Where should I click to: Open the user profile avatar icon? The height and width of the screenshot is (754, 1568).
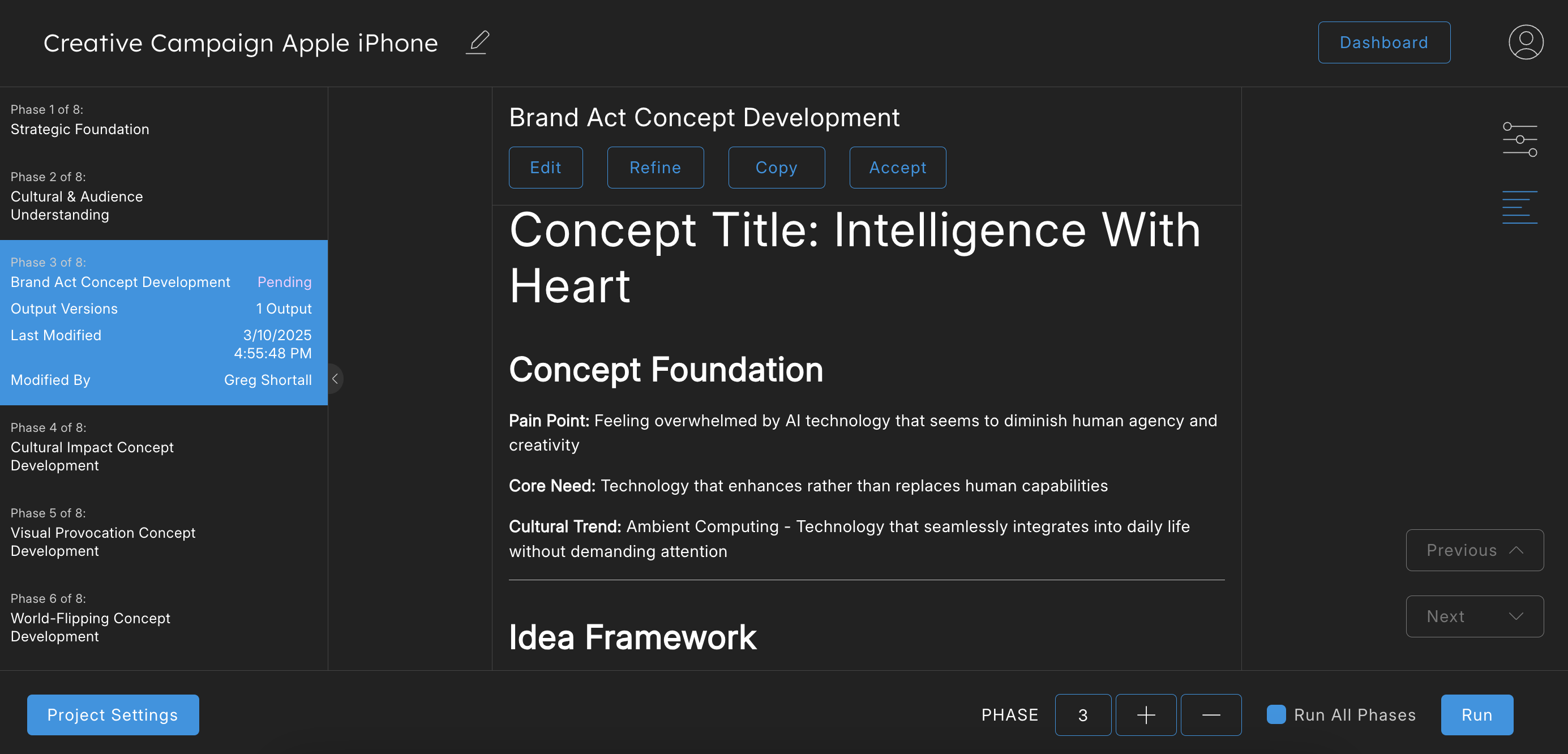coord(1525,42)
